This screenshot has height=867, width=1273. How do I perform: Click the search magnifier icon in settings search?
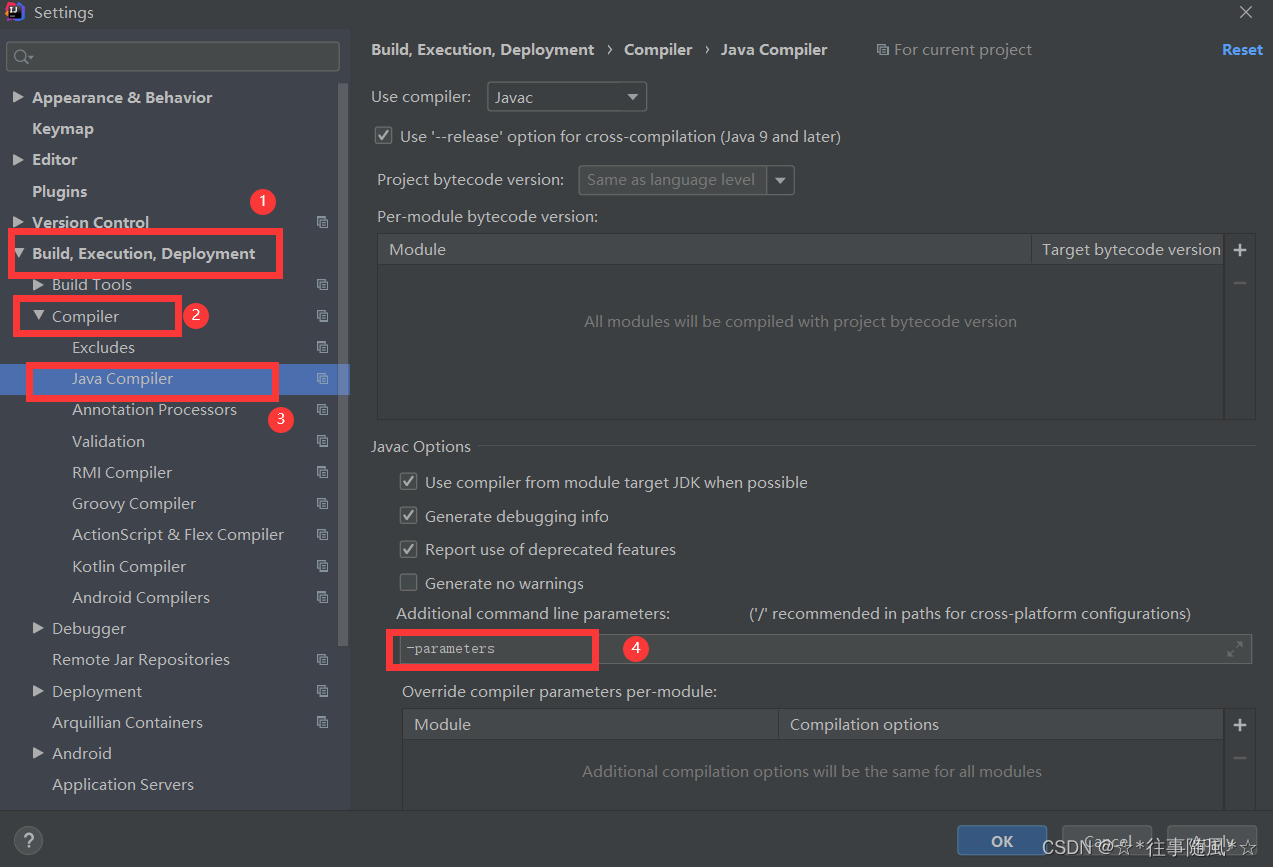pyautogui.click(x=22, y=57)
